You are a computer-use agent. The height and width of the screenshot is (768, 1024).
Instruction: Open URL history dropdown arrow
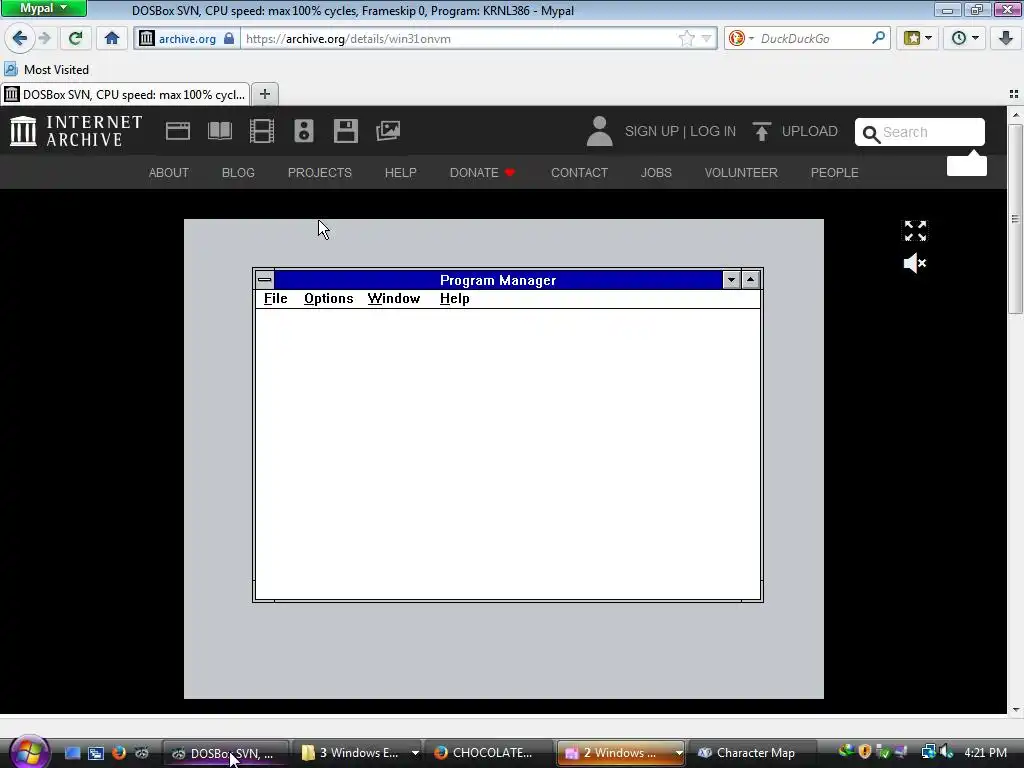(x=706, y=39)
